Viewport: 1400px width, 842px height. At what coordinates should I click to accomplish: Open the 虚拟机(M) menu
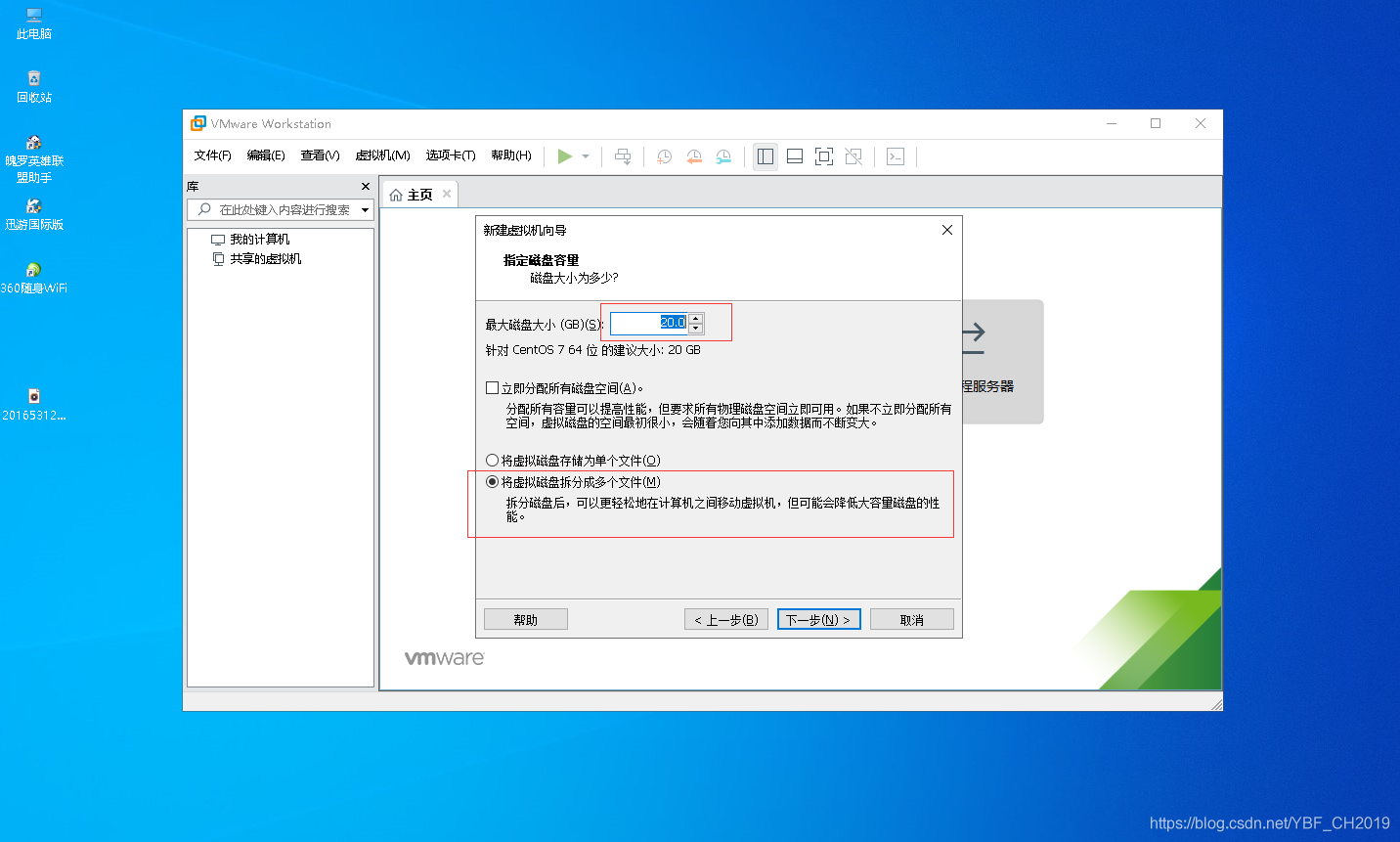[382, 155]
